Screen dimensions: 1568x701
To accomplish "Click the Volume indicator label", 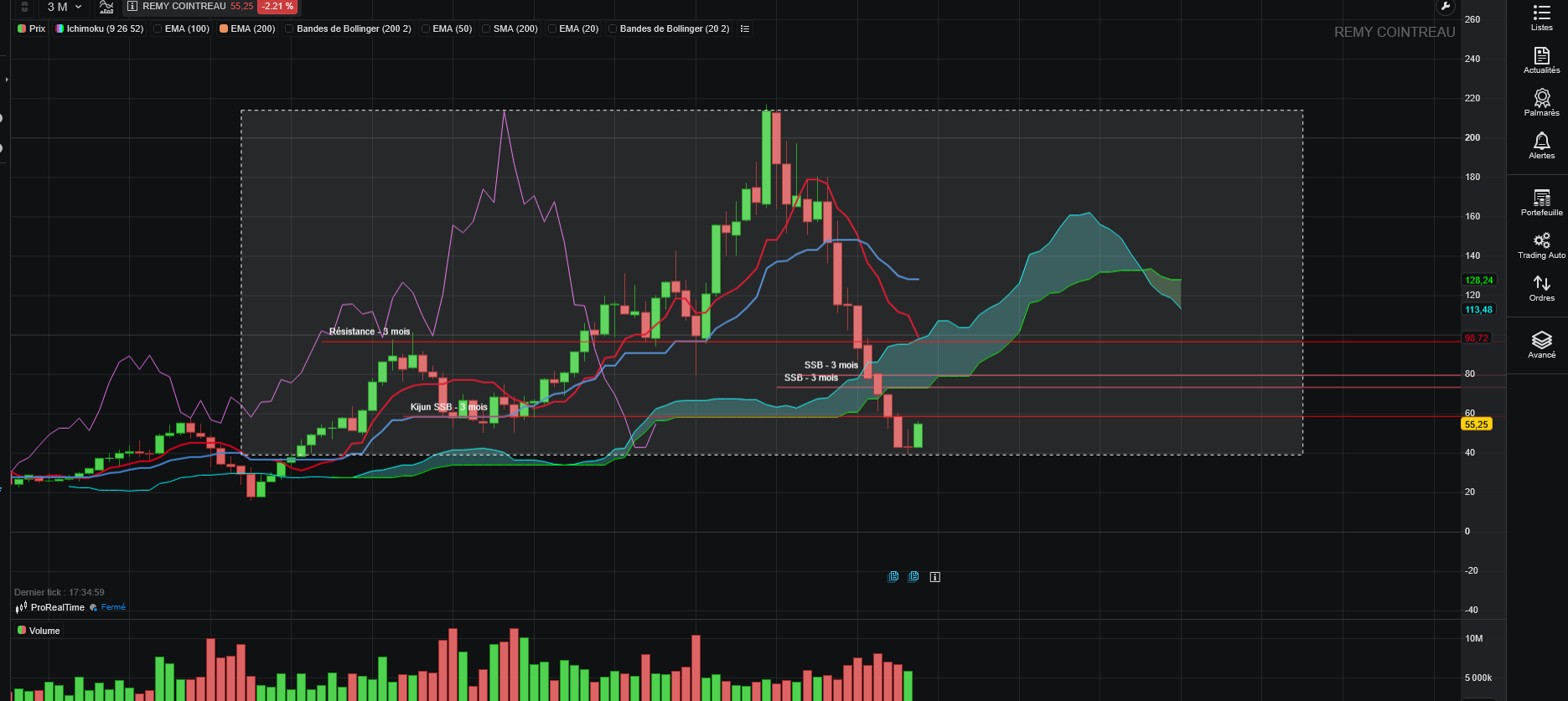I will pyautogui.click(x=44, y=631).
